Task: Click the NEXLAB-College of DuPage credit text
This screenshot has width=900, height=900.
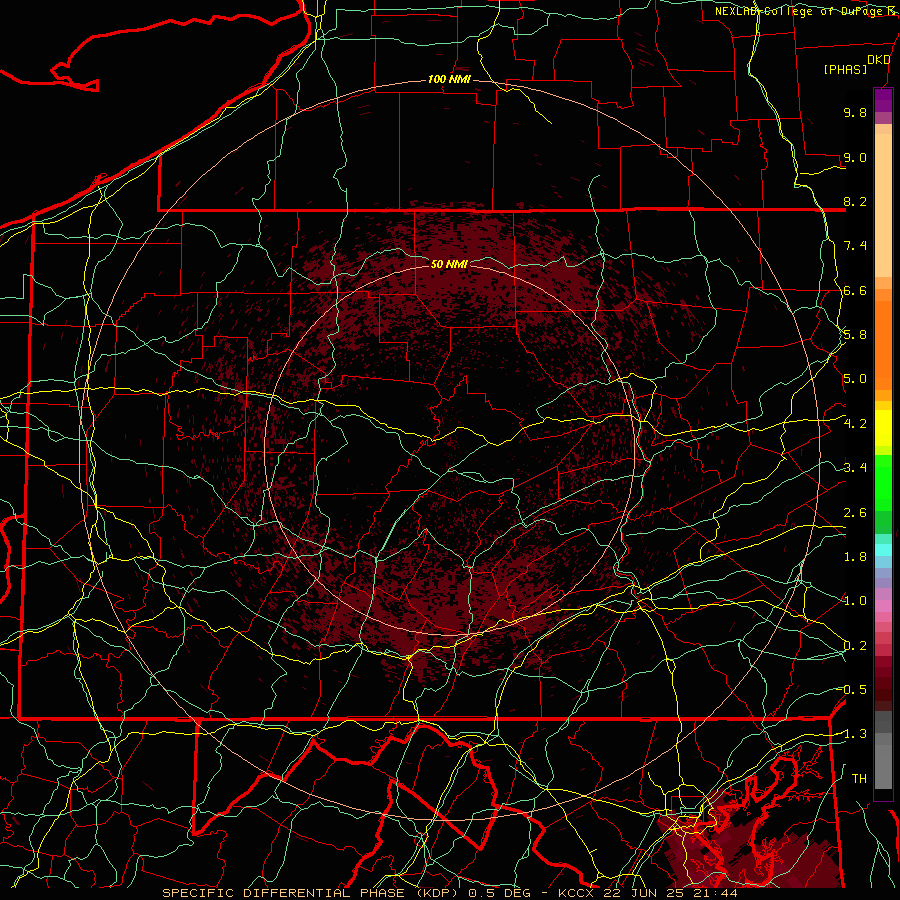Action: pos(807,11)
